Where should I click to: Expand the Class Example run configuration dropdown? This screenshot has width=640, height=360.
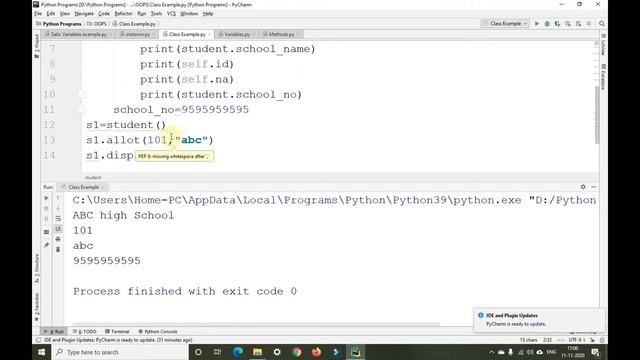[505, 24]
